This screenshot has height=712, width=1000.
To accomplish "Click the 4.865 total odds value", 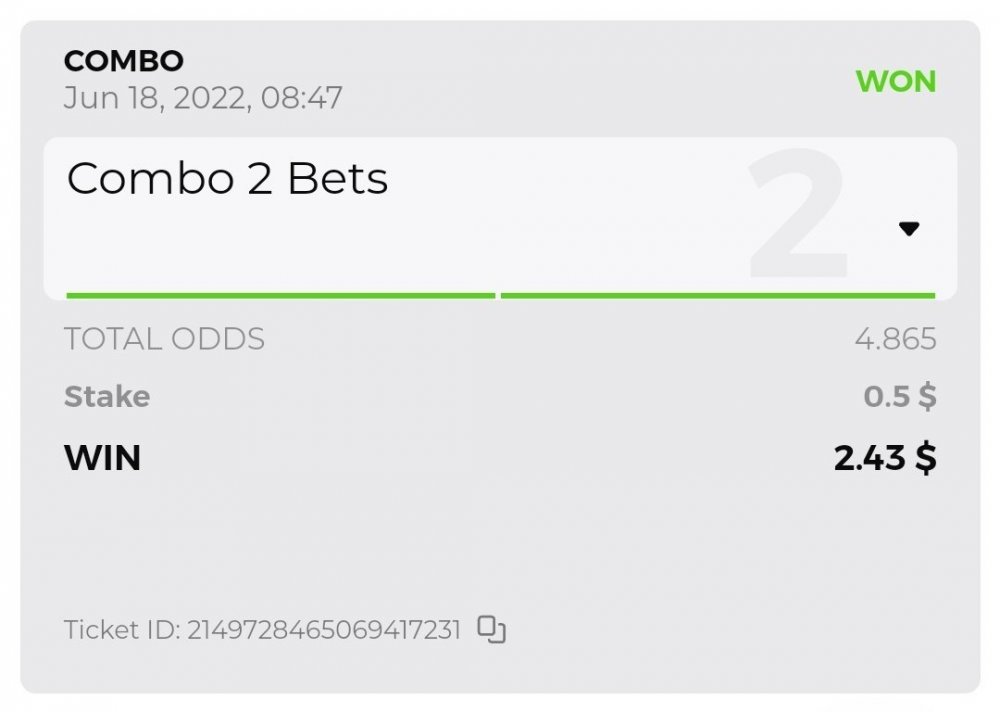I will point(895,339).
